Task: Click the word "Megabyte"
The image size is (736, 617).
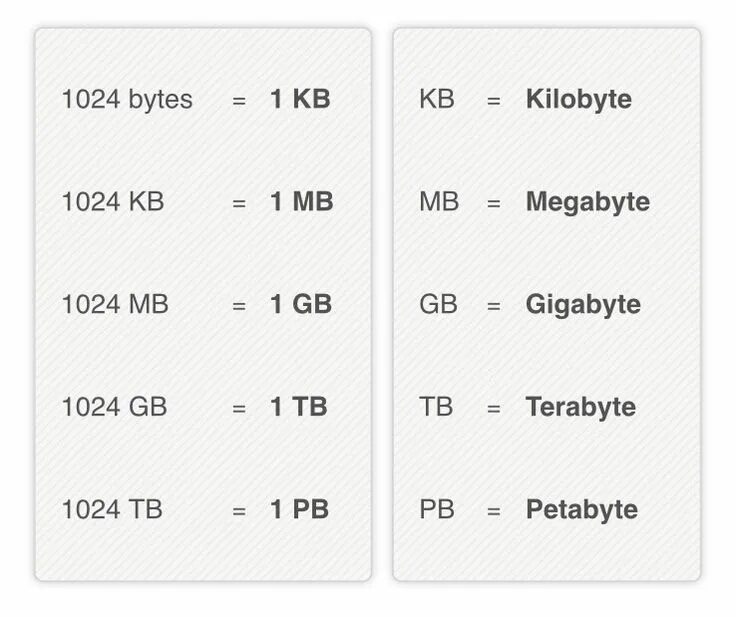Action: [x=587, y=202]
